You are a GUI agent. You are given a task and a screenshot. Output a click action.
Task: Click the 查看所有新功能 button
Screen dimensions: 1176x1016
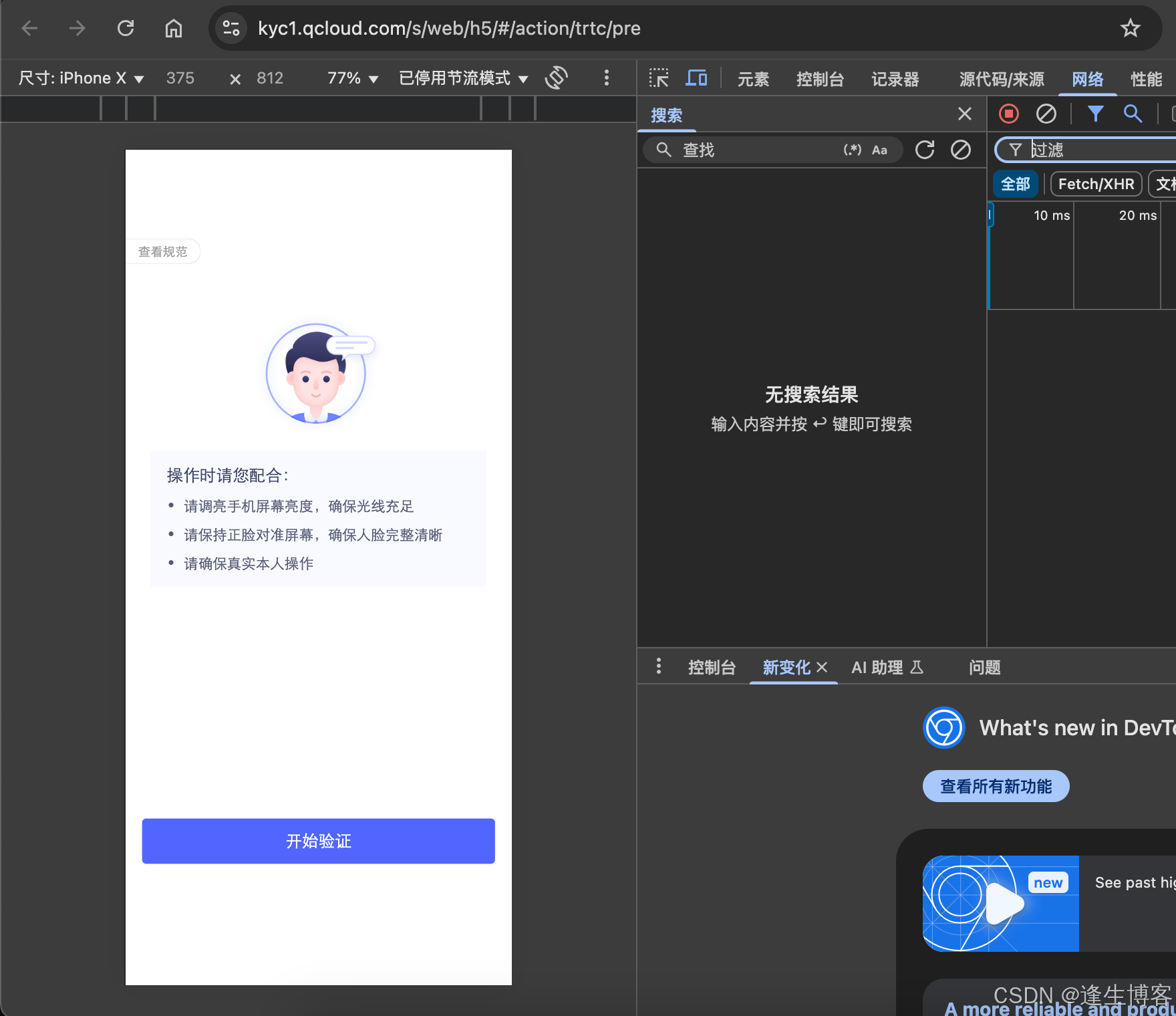pyautogui.click(x=996, y=786)
